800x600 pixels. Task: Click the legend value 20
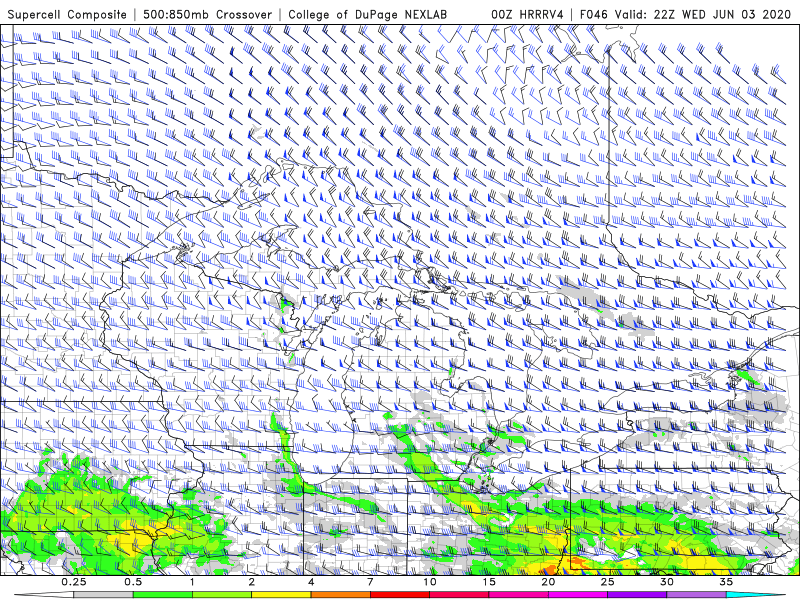point(548,582)
